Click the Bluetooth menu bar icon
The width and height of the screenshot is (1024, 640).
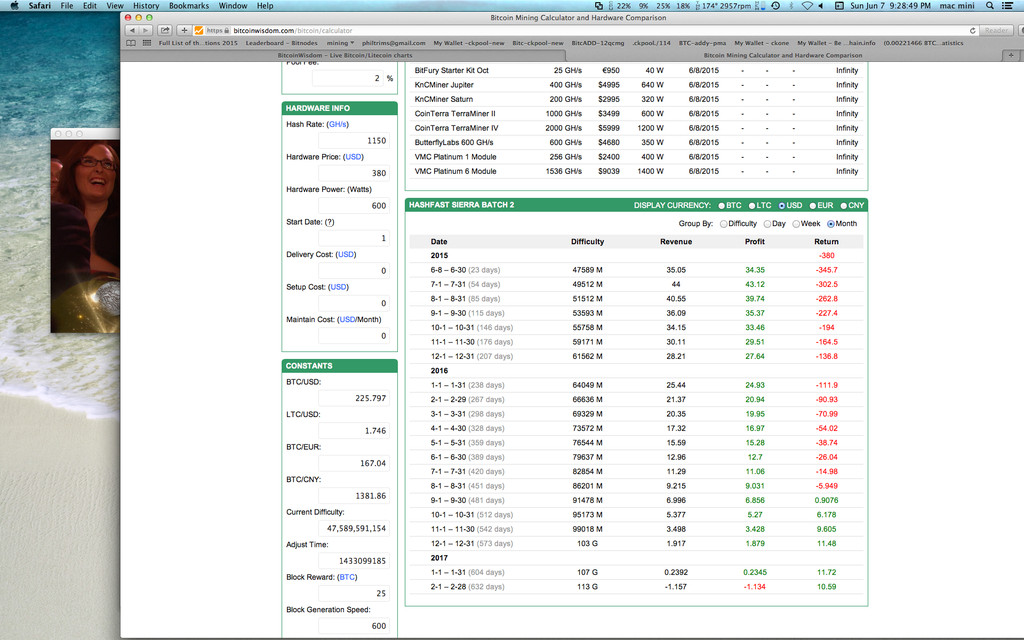point(791,5)
